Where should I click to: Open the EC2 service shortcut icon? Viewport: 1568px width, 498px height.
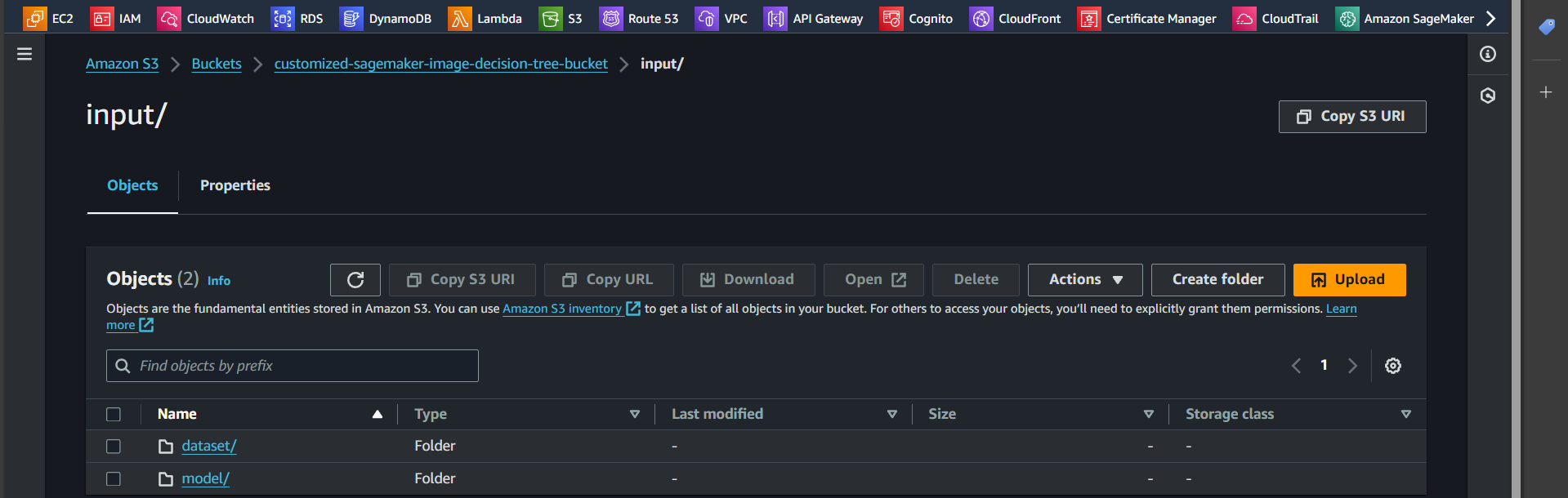[34, 18]
